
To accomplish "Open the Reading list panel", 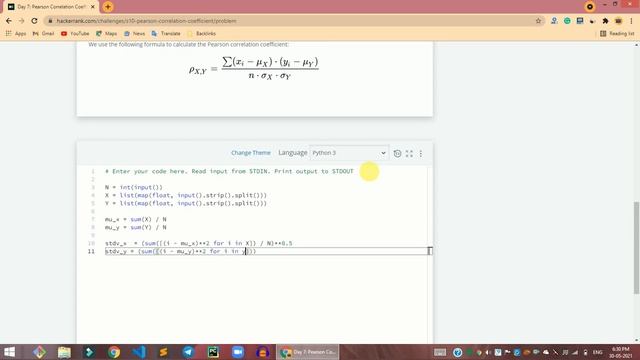I will [x=617, y=33].
